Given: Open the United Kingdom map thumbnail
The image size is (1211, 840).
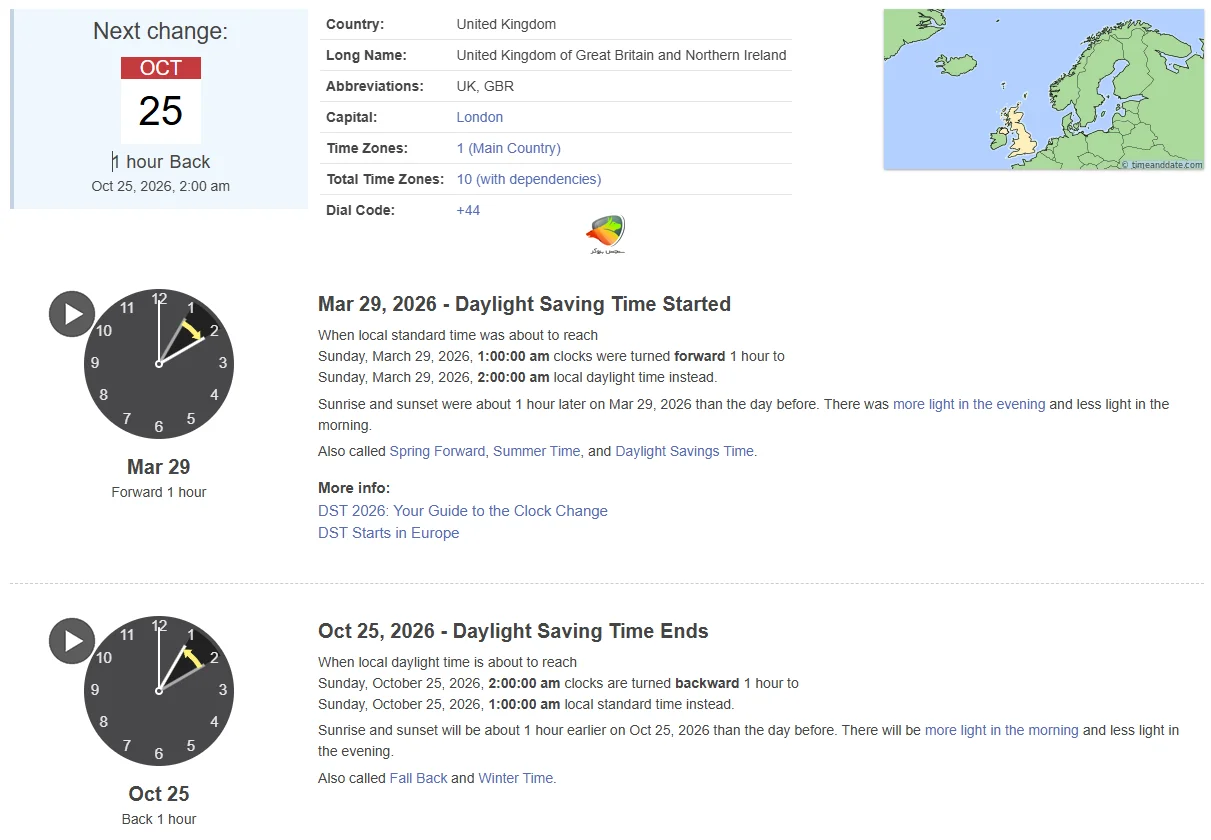Looking at the screenshot, I should (1043, 90).
